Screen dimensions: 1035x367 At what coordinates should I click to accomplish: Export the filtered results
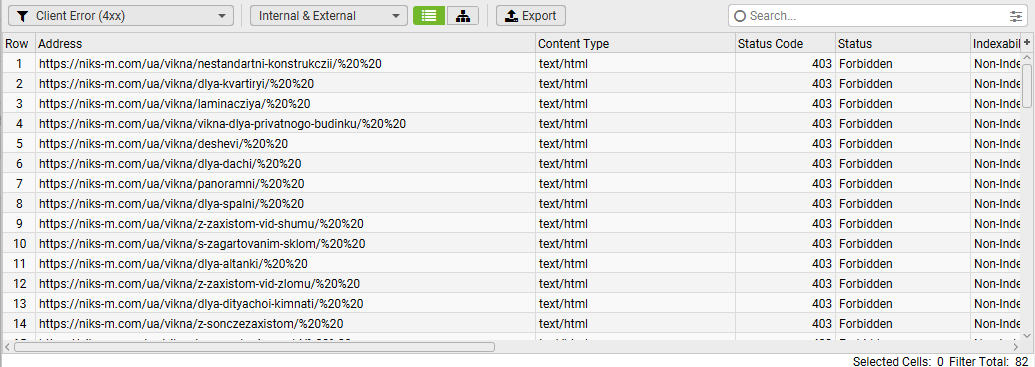(x=531, y=16)
